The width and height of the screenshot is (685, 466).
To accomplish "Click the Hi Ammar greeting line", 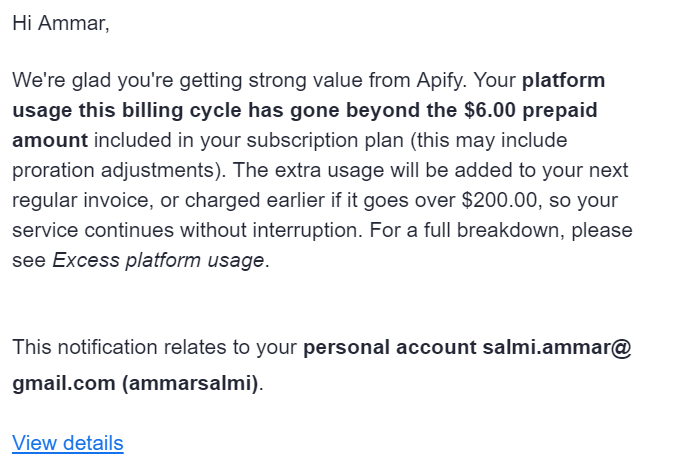I will pos(60,24).
